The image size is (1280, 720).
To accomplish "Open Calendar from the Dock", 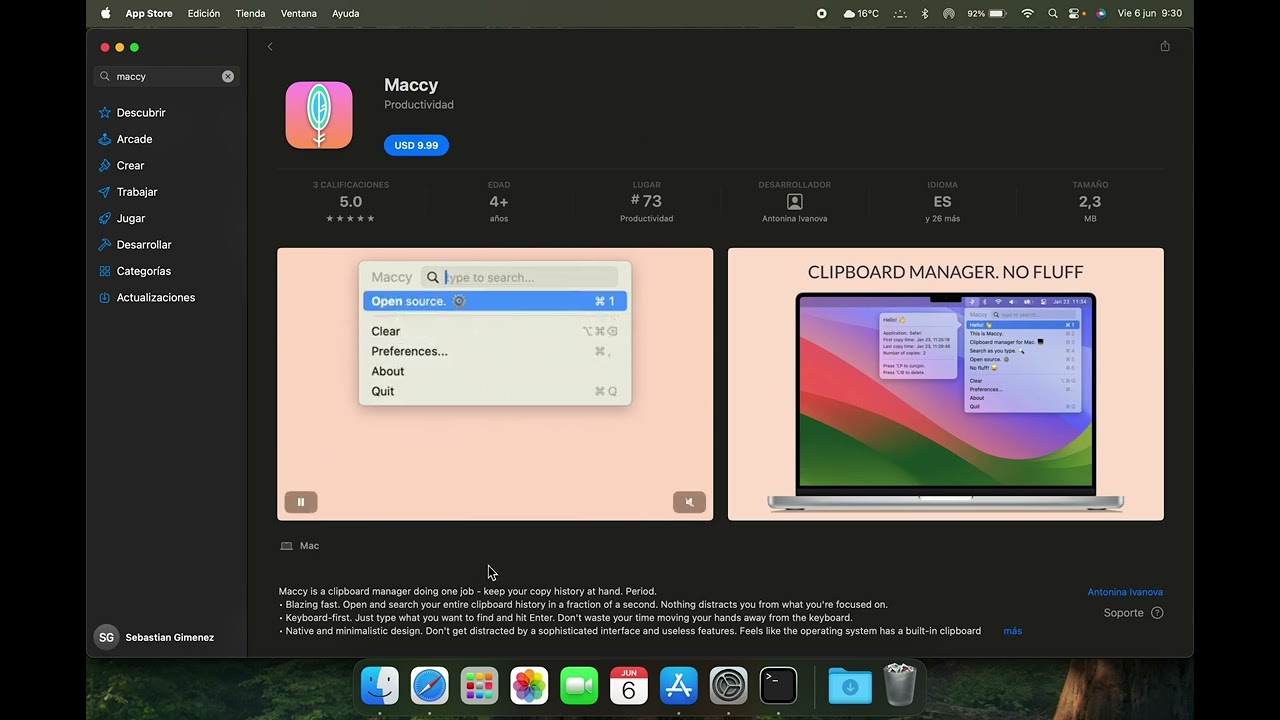I will pyautogui.click(x=629, y=686).
